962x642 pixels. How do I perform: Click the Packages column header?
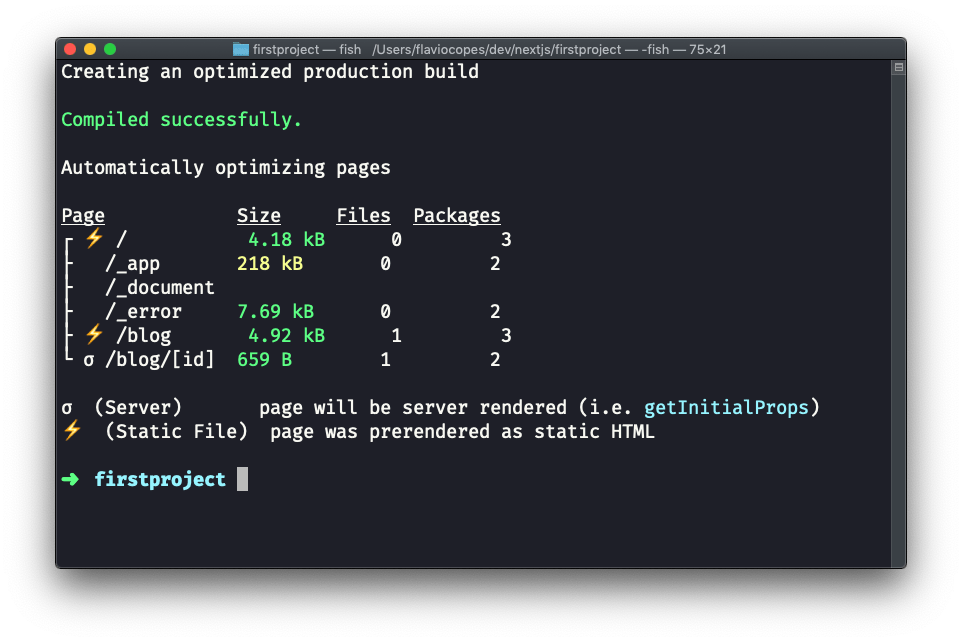pyautogui.click(x=457, y=216)
